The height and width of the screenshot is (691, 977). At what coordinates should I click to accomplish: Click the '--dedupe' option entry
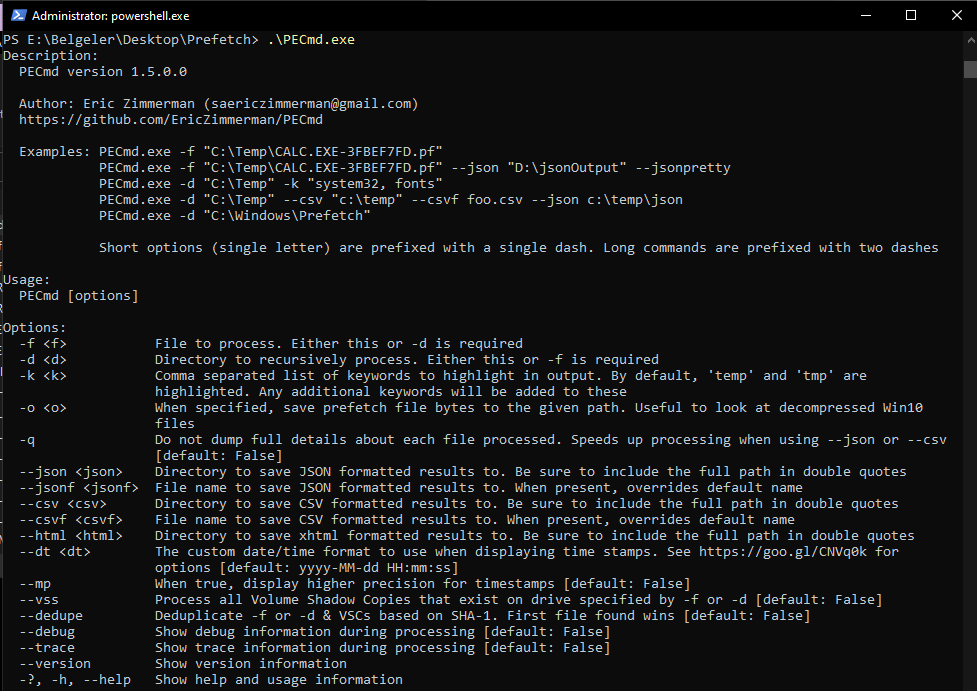51,616
